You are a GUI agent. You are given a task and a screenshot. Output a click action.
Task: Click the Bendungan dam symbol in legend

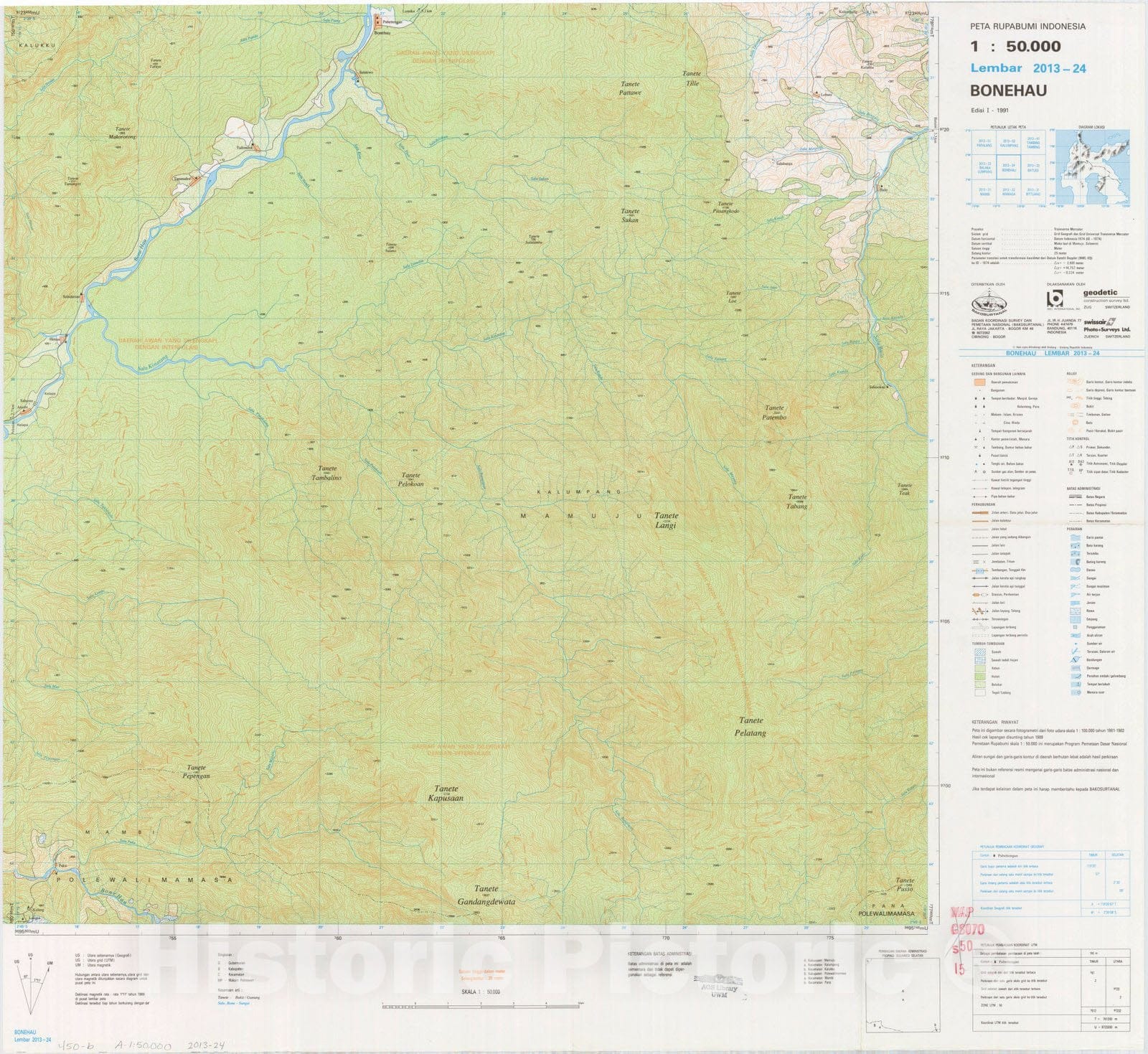1074,659
